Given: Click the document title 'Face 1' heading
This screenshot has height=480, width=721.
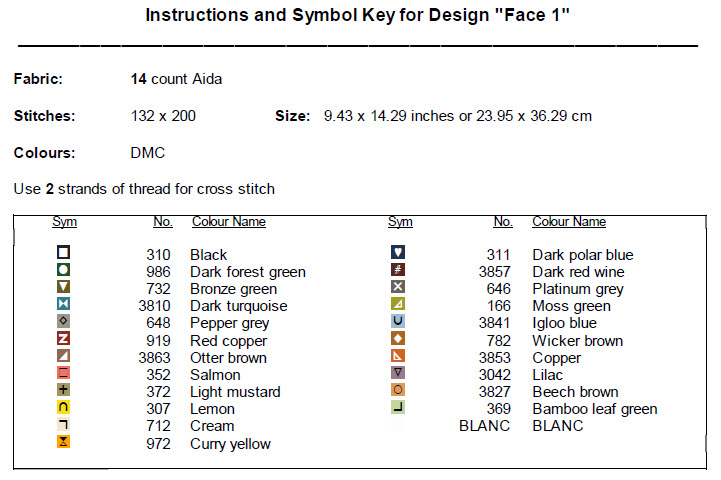Looking at the screenshot, I should coord(360,16).
